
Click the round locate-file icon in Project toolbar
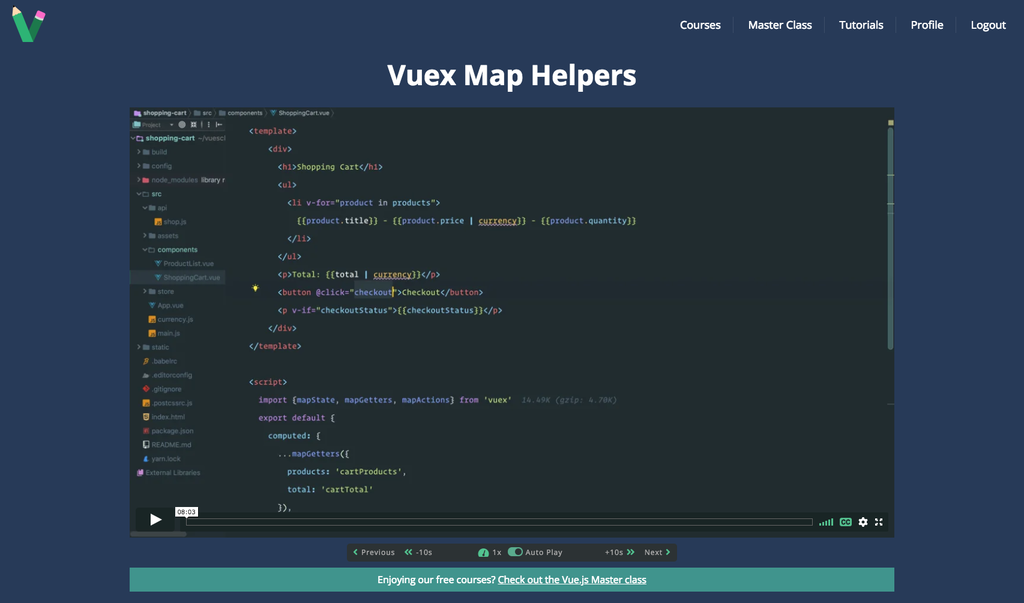(x=182, y=125)
